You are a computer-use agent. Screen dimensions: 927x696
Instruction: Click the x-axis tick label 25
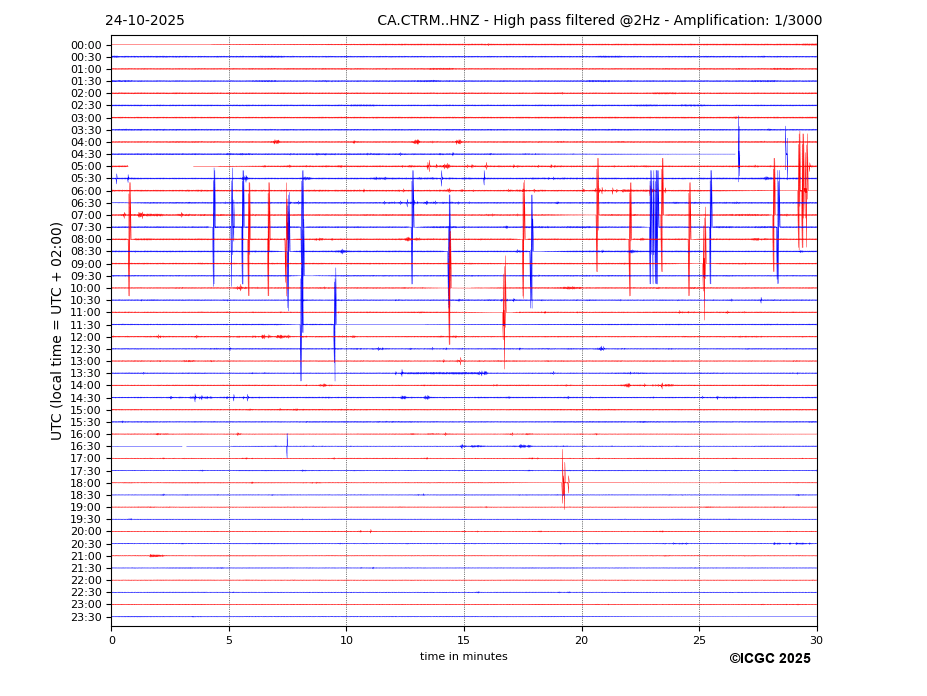point(699,640)
